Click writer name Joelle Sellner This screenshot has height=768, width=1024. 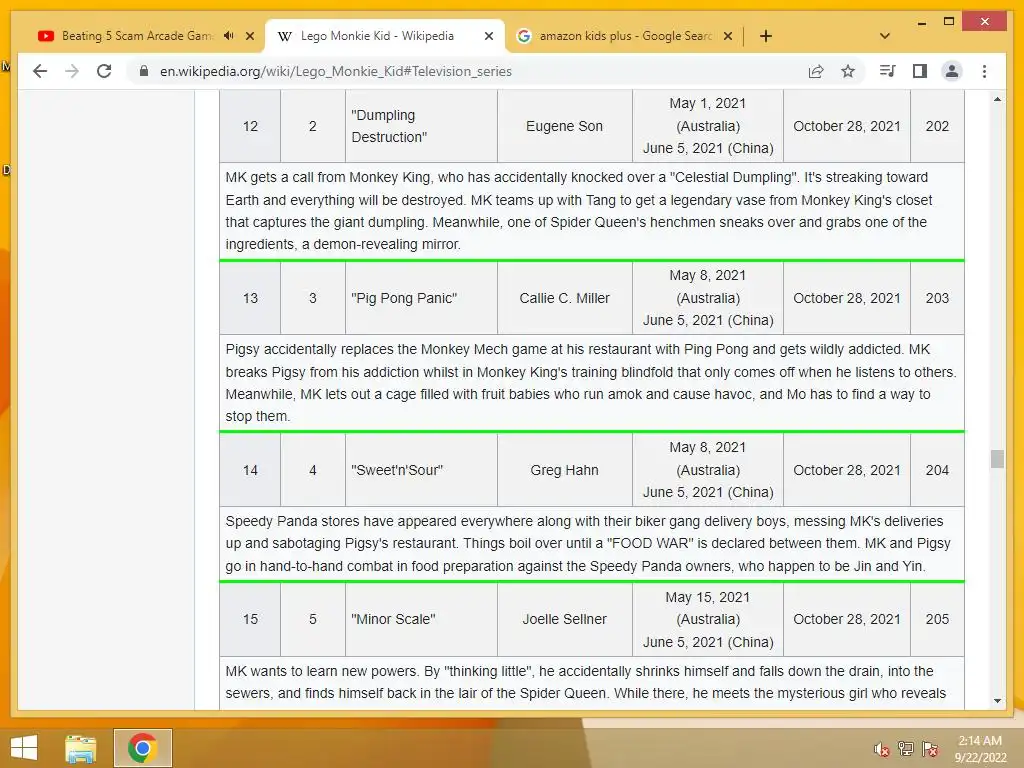click(564, 619)
